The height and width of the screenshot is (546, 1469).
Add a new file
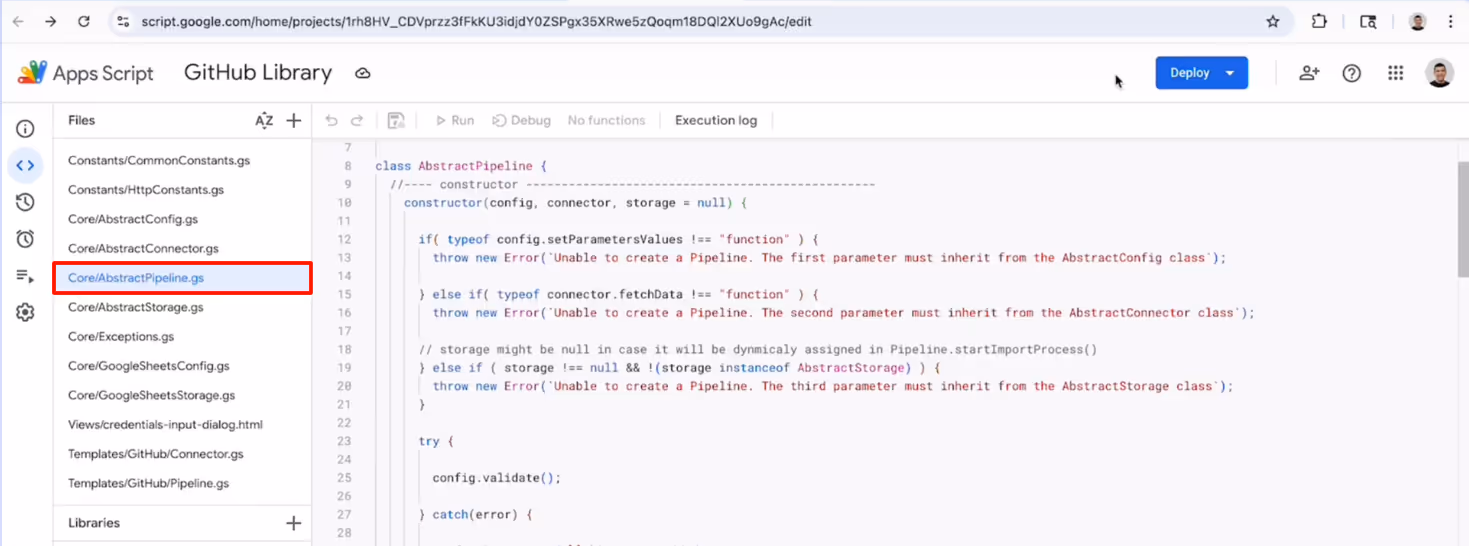click(294, 120)
